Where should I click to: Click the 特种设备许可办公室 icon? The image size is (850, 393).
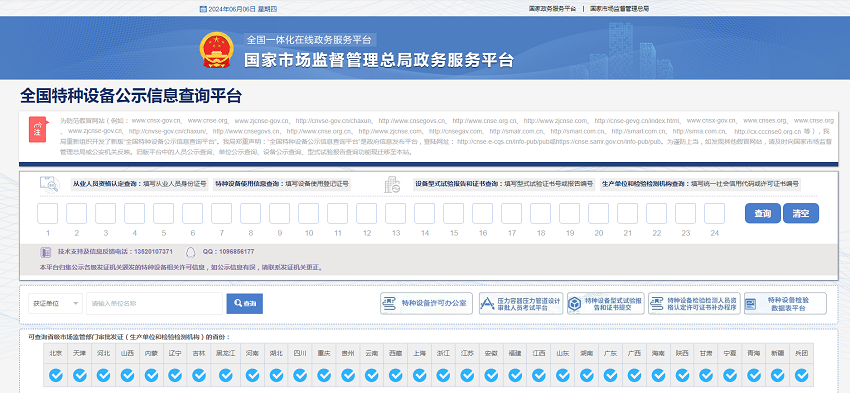tap(389, 303)
